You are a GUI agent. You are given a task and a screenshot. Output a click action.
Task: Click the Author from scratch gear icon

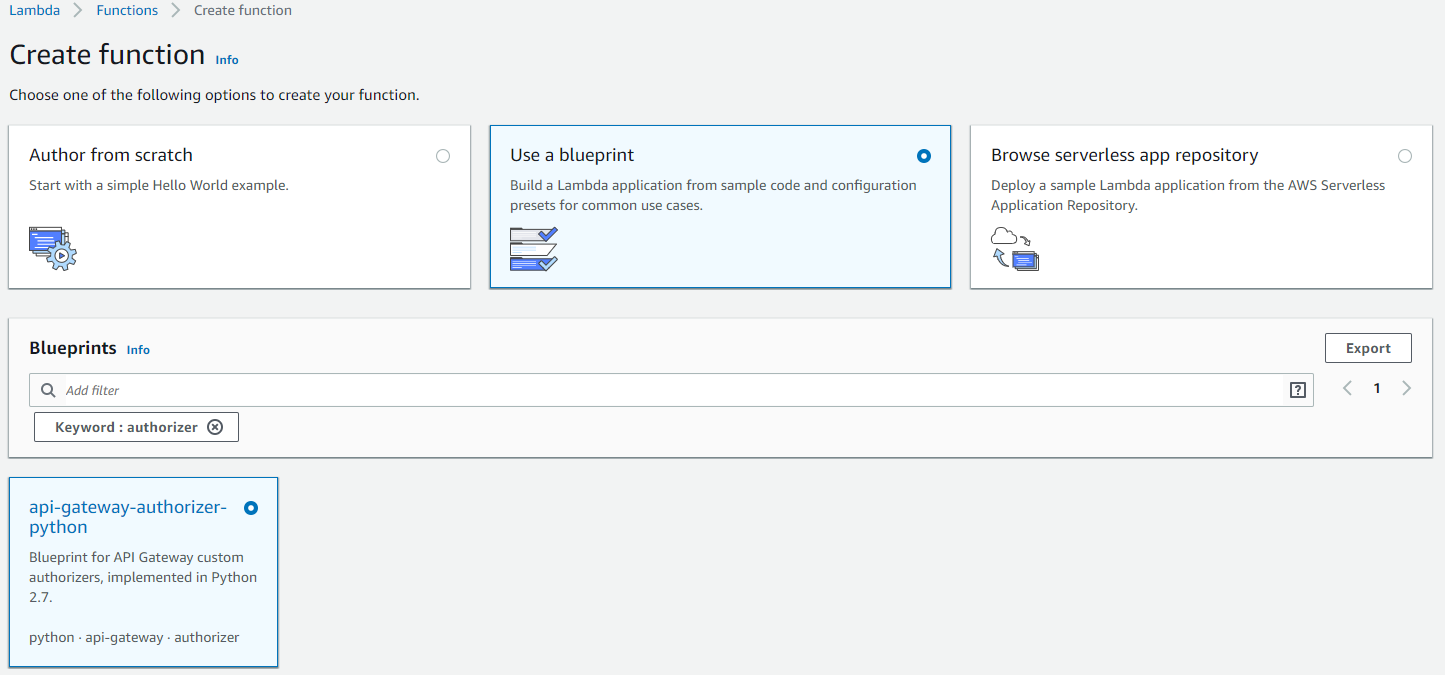(52, 247)
